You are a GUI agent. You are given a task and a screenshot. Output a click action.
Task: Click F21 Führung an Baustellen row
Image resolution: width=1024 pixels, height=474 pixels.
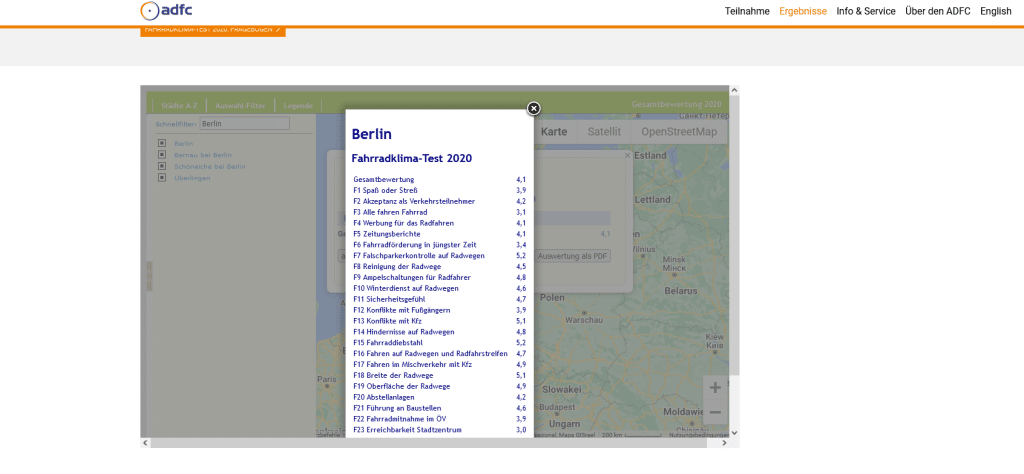coord(440,408)
